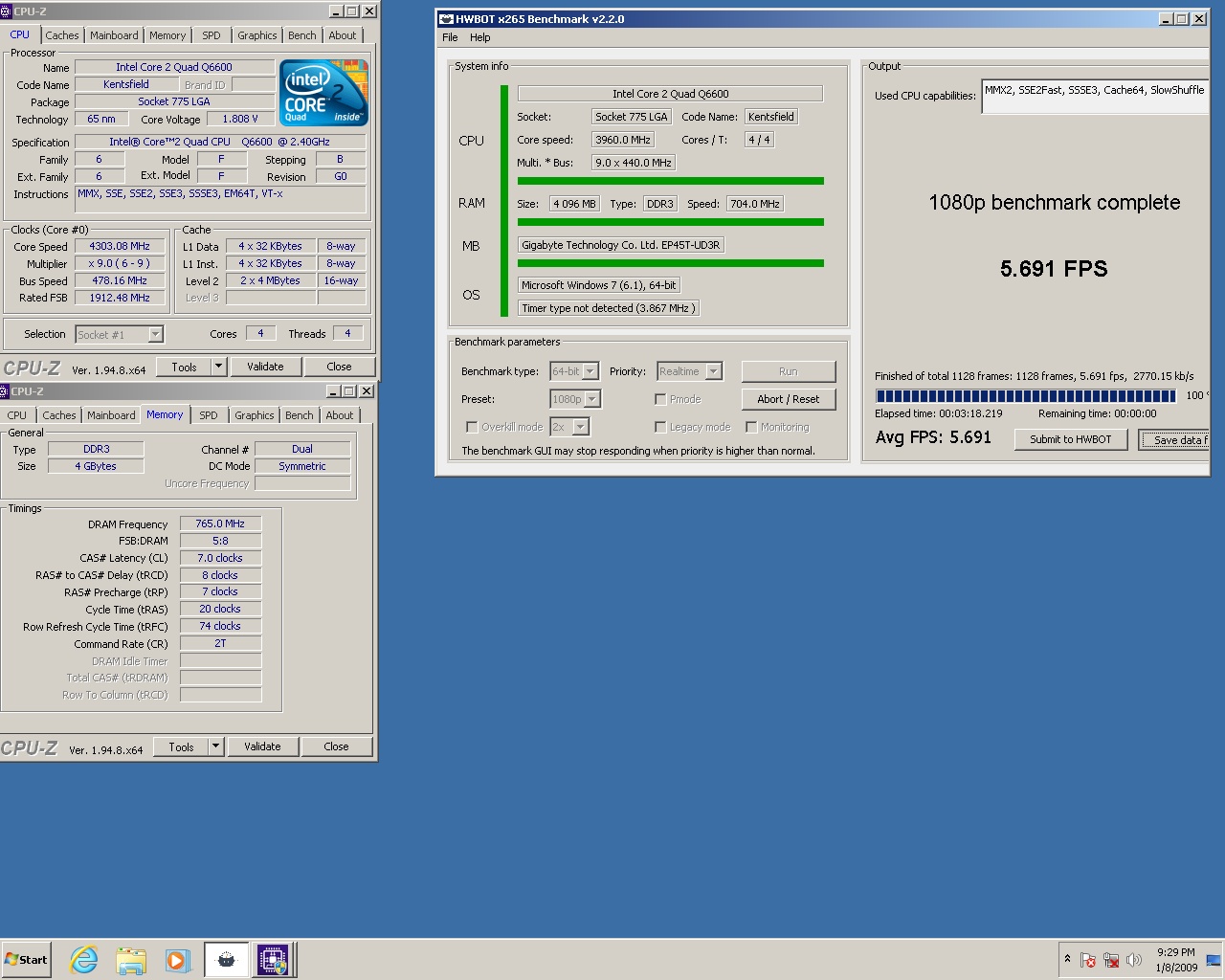Click the Used CPU capabilities text box
The image size is (1225, 980).
1096,97
